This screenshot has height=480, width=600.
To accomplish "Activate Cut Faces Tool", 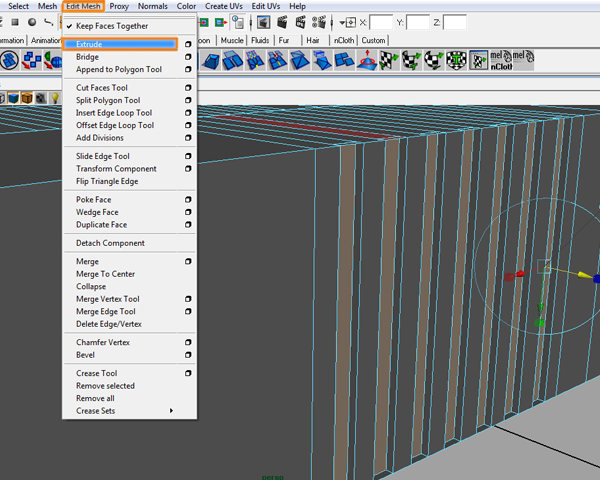I will (101, 88).
